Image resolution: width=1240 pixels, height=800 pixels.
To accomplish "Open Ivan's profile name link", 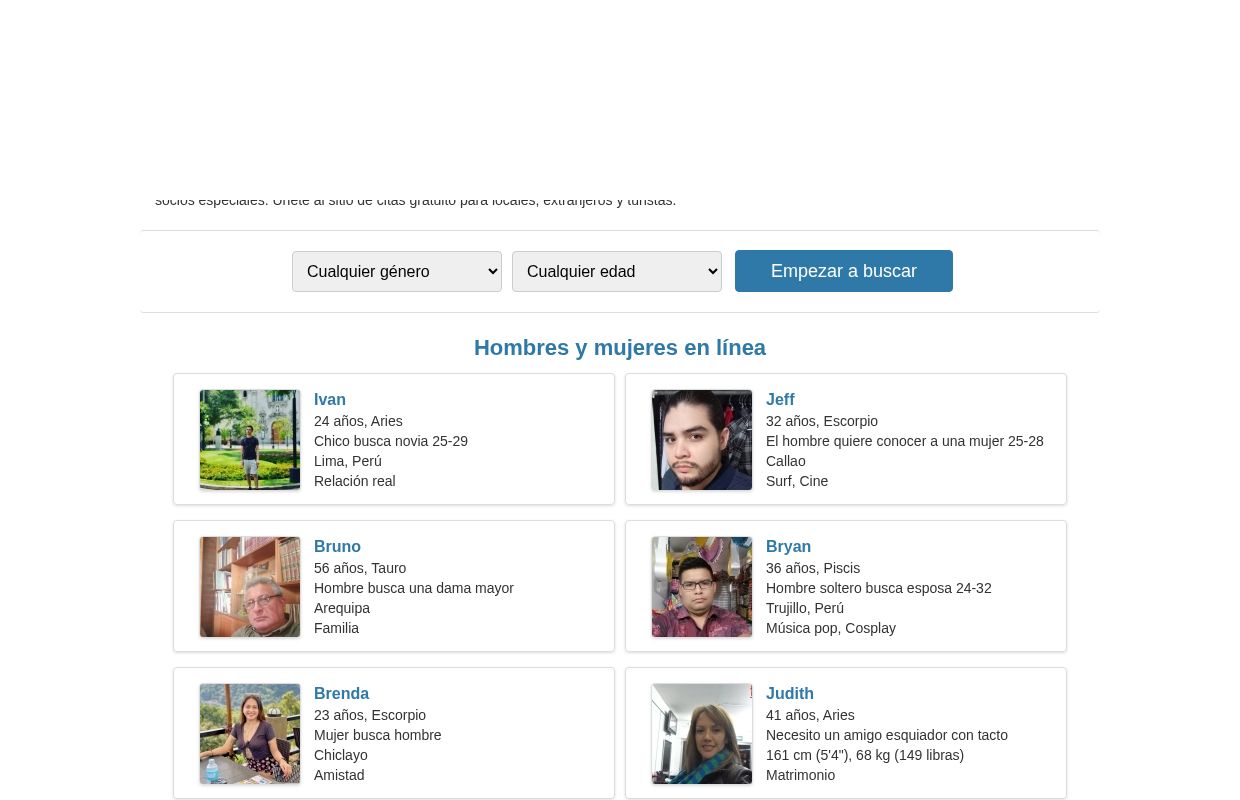I will pyautogui.click(x=330, y=399).
